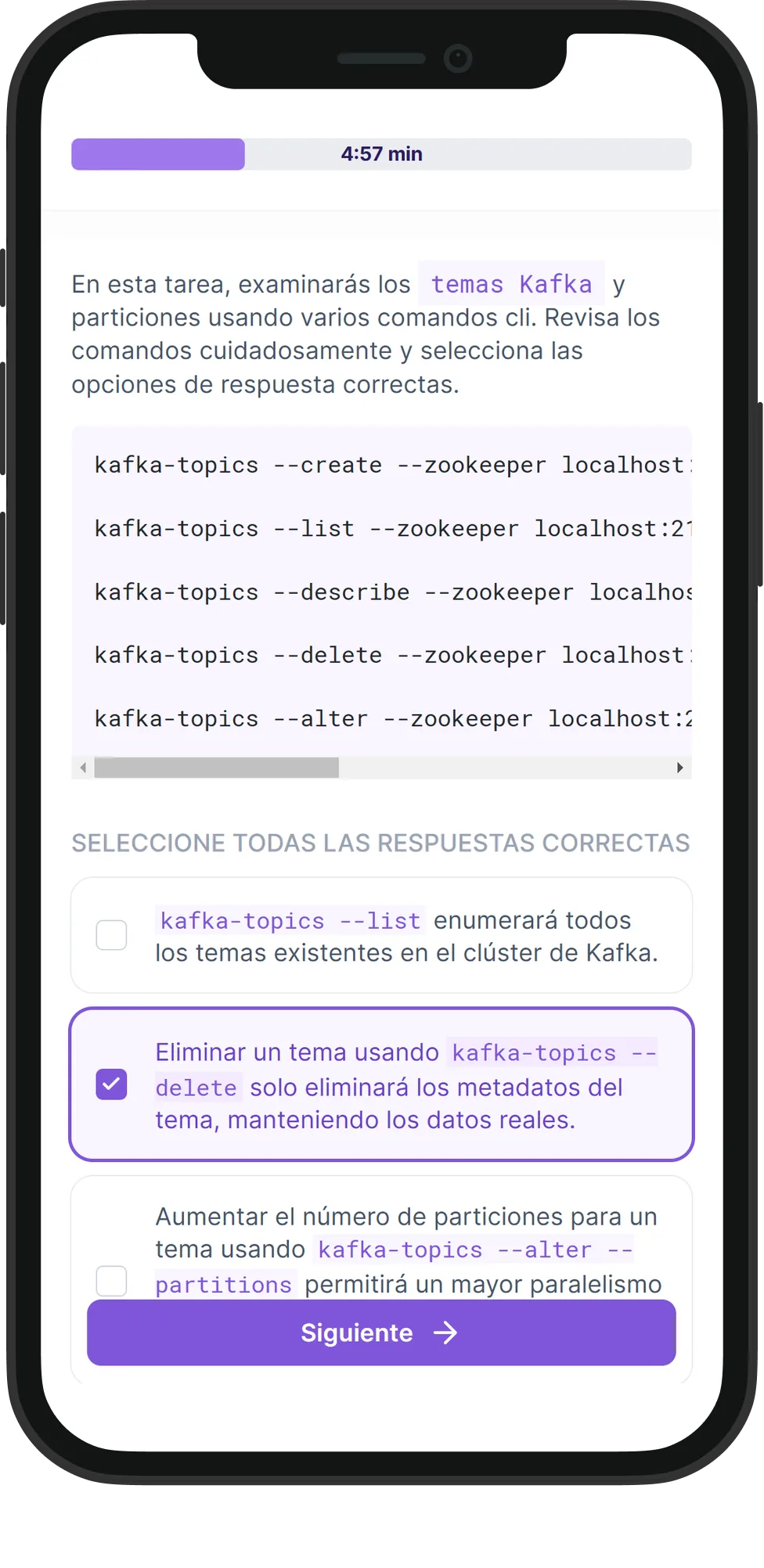Click the kafka-topics --create command line
The height and width of the screenshot is (1568, 764).
pos(391,465)
